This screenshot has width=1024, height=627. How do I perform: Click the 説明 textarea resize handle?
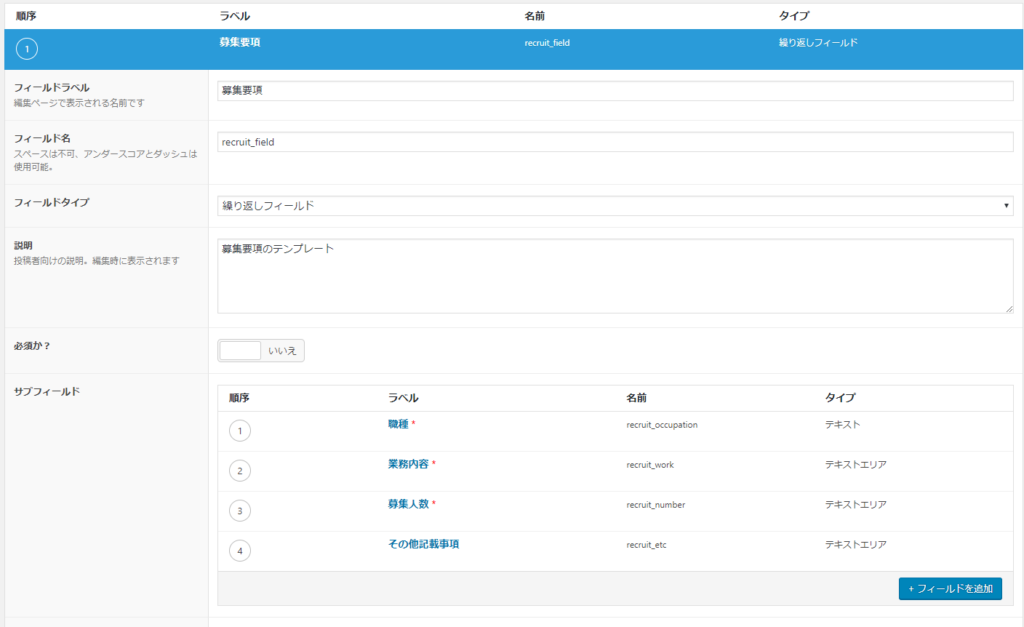pos(1008,308)
